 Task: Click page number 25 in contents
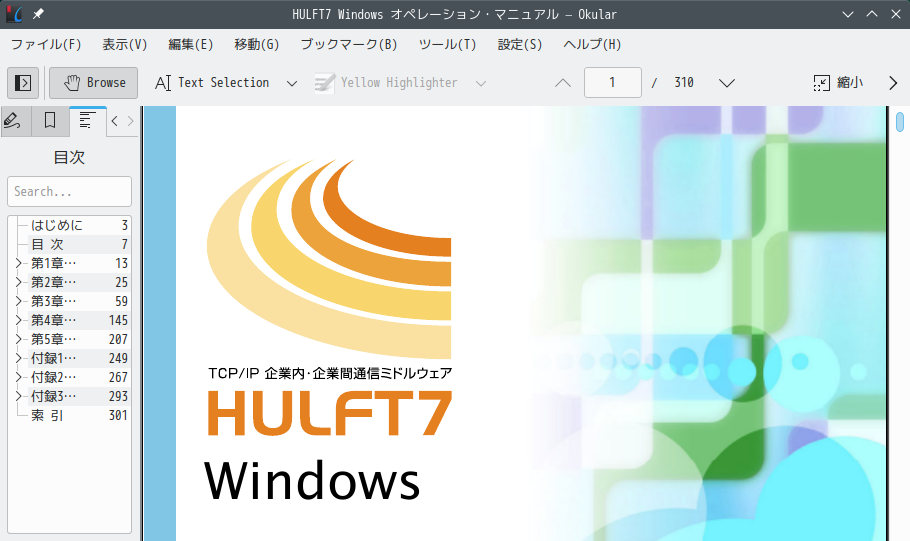121,282
